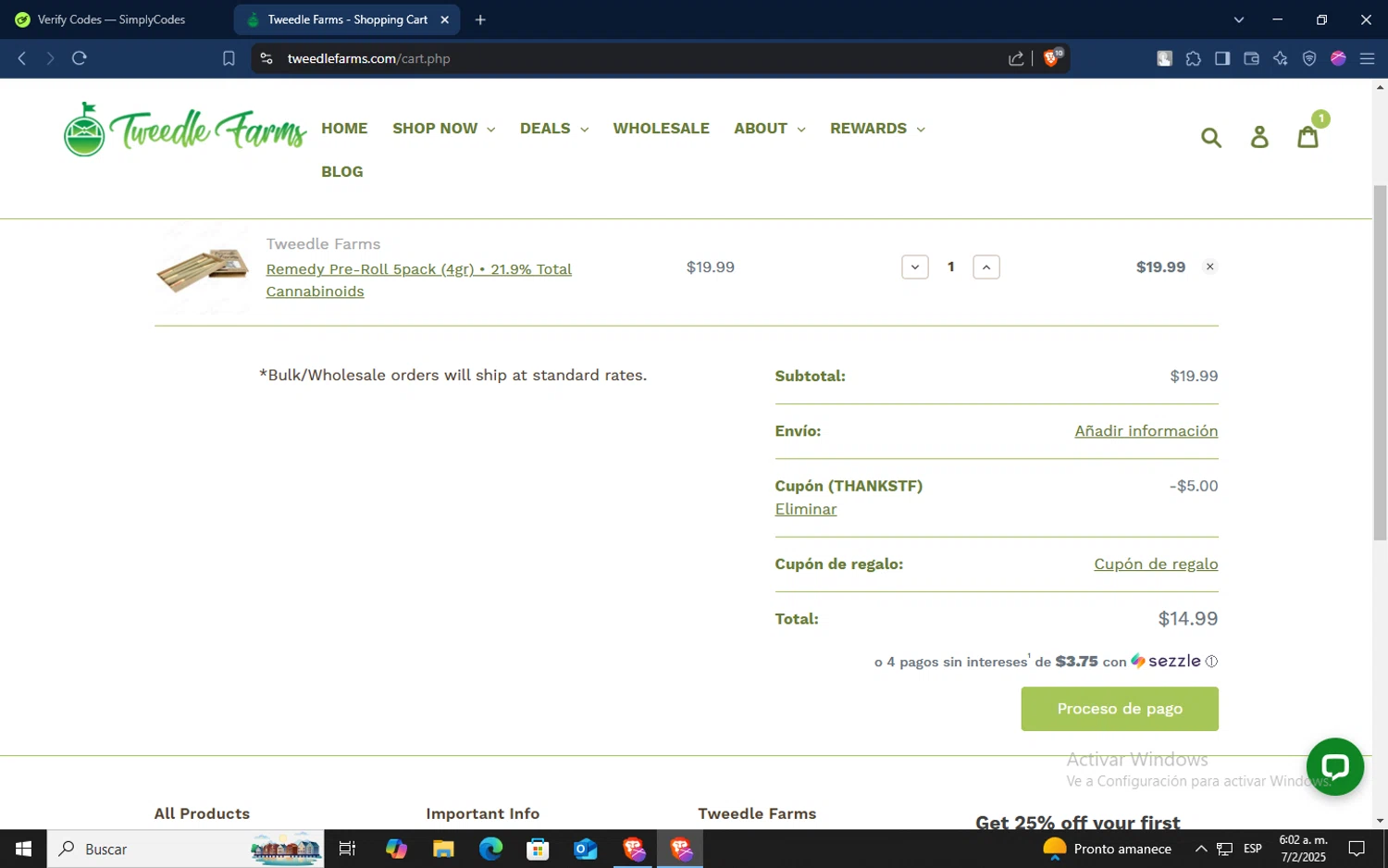Click the network icon in system tray
Viewport: 1388px width, 868px height.
[x=1224, y=849]
